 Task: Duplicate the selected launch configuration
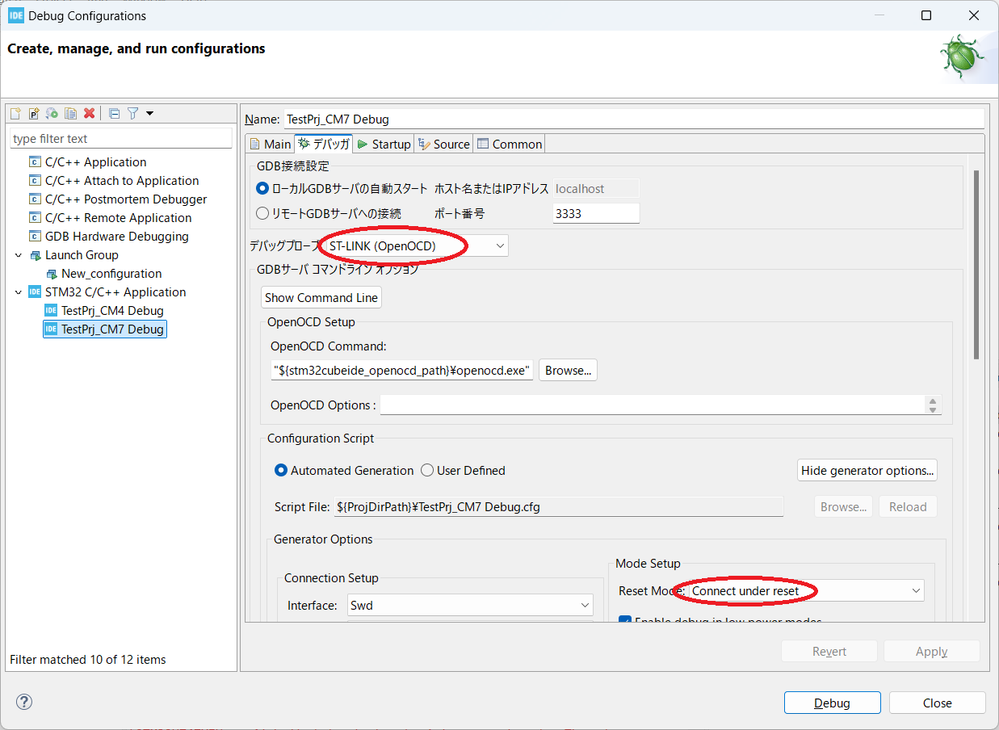coord(70,114)
